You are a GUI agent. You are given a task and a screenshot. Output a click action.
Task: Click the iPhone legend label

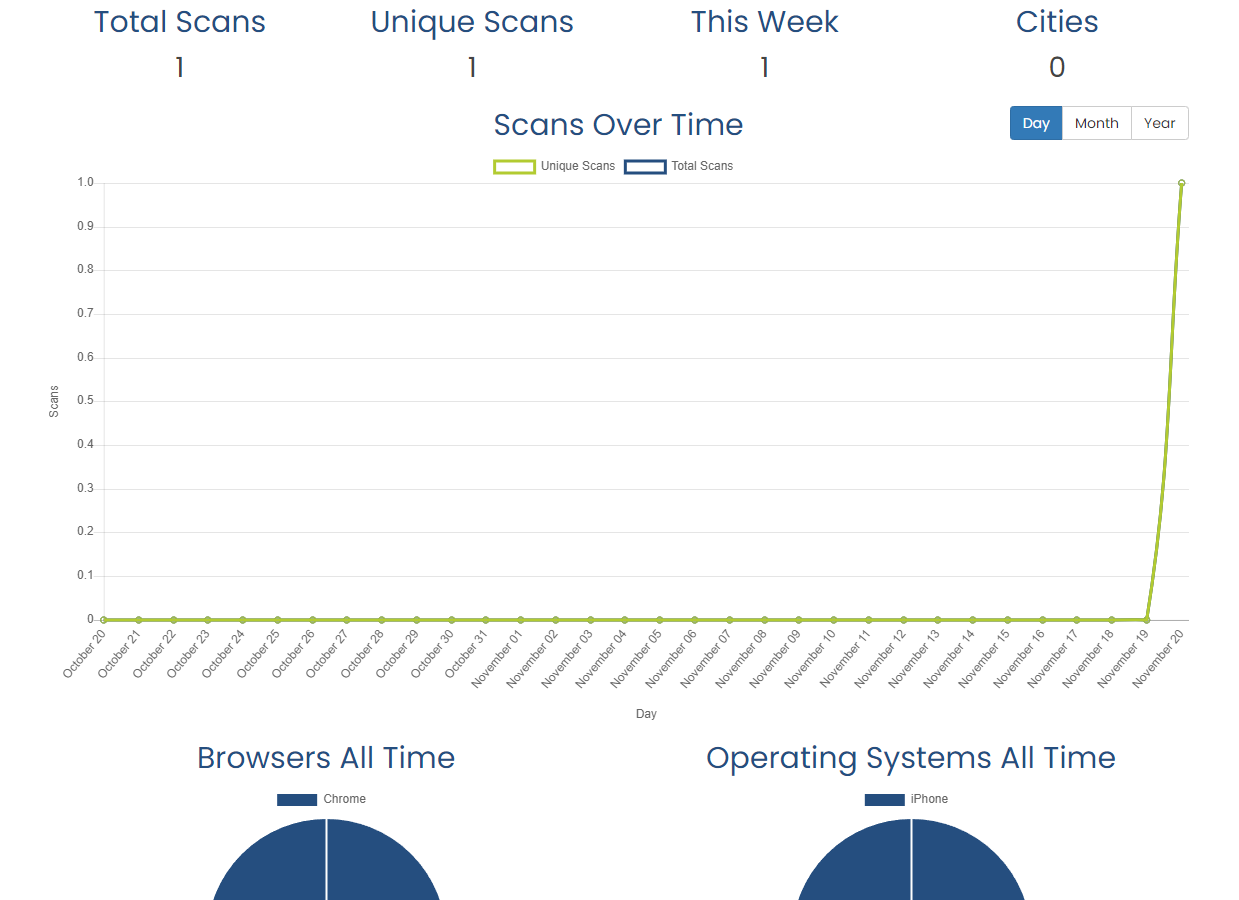(x=929, y=799)
